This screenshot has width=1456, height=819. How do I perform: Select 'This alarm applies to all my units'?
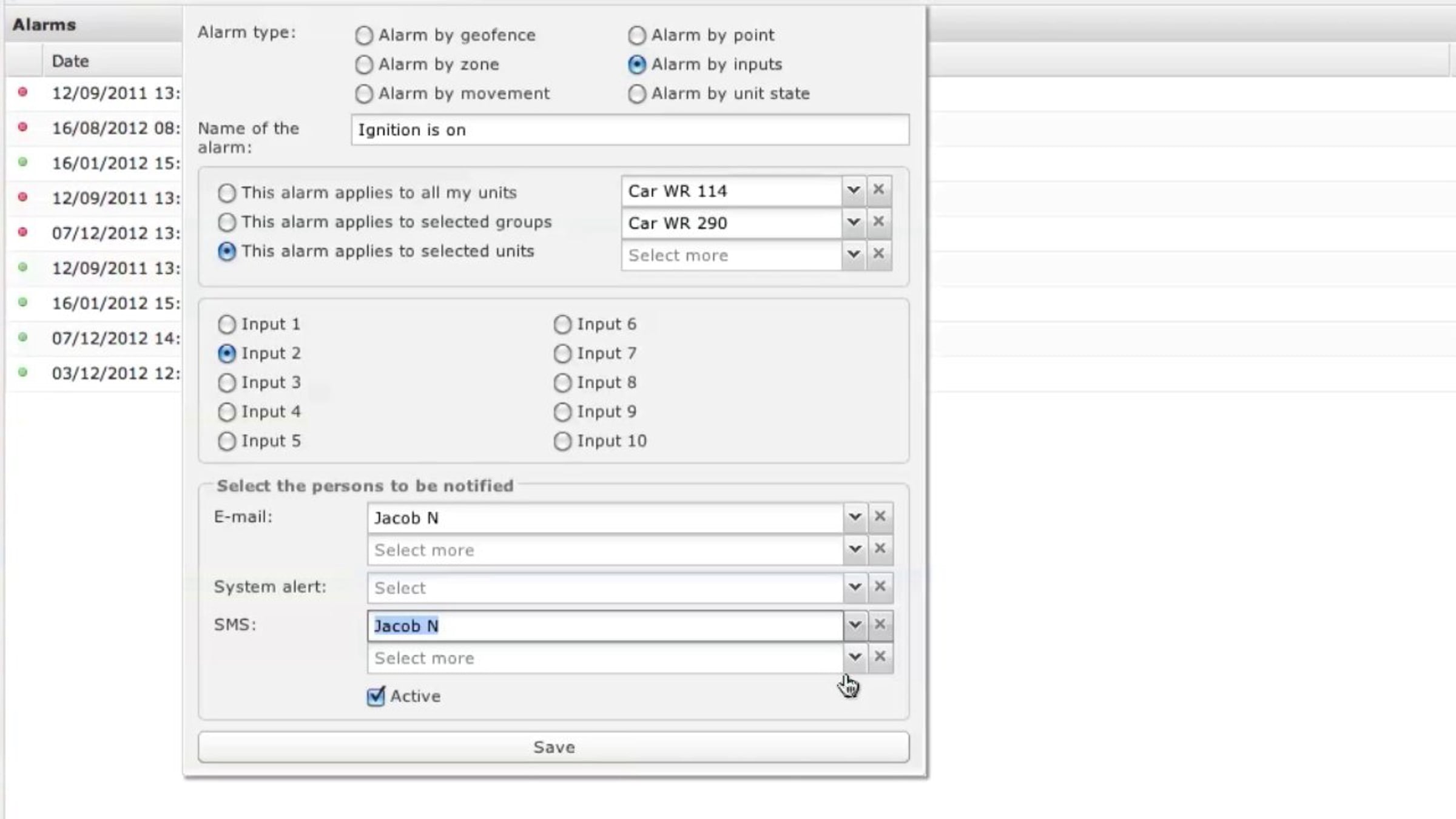coord(227,193)
